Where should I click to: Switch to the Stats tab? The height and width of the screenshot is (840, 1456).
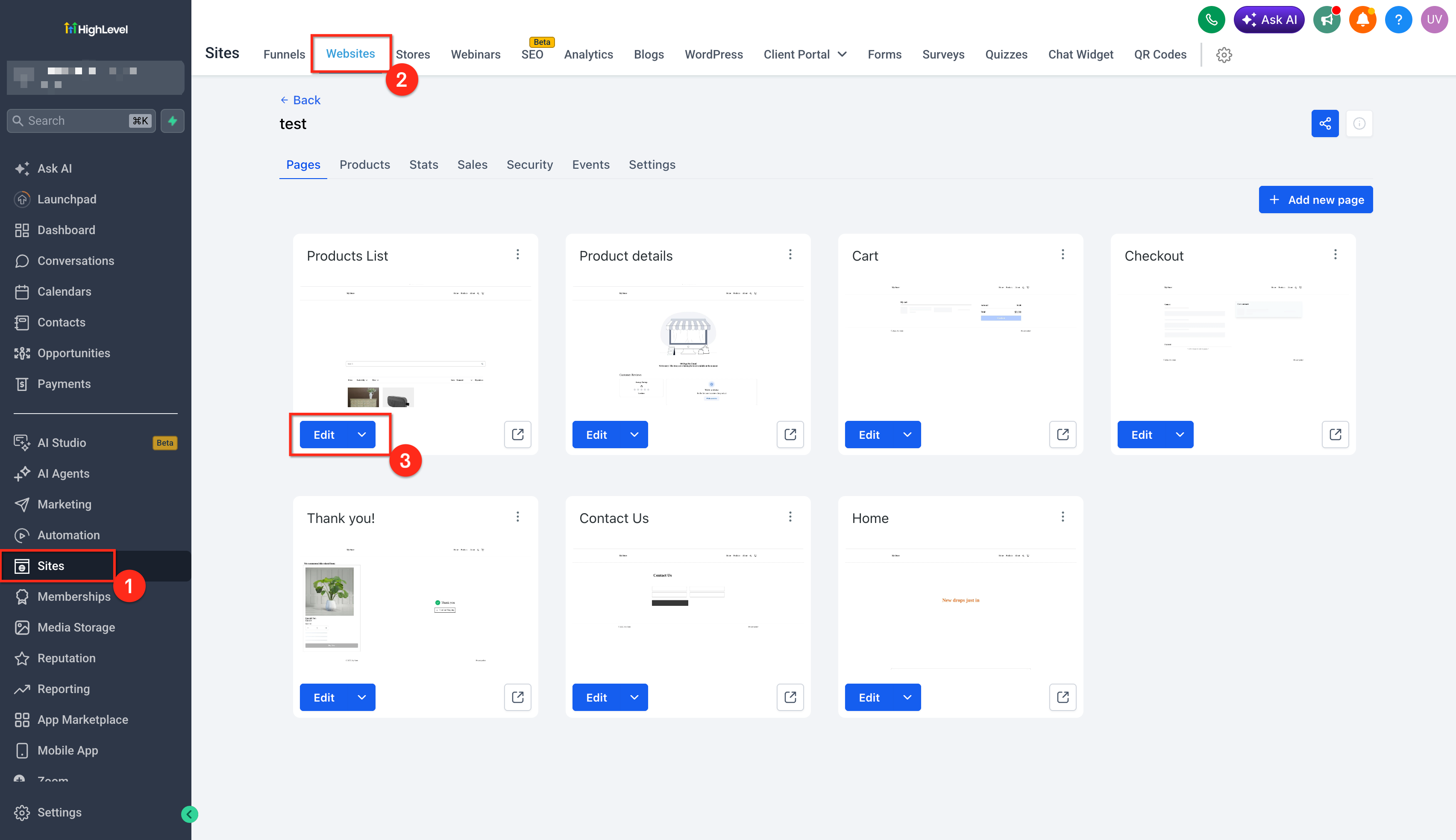pyautogui.click(x=423, y=164)
